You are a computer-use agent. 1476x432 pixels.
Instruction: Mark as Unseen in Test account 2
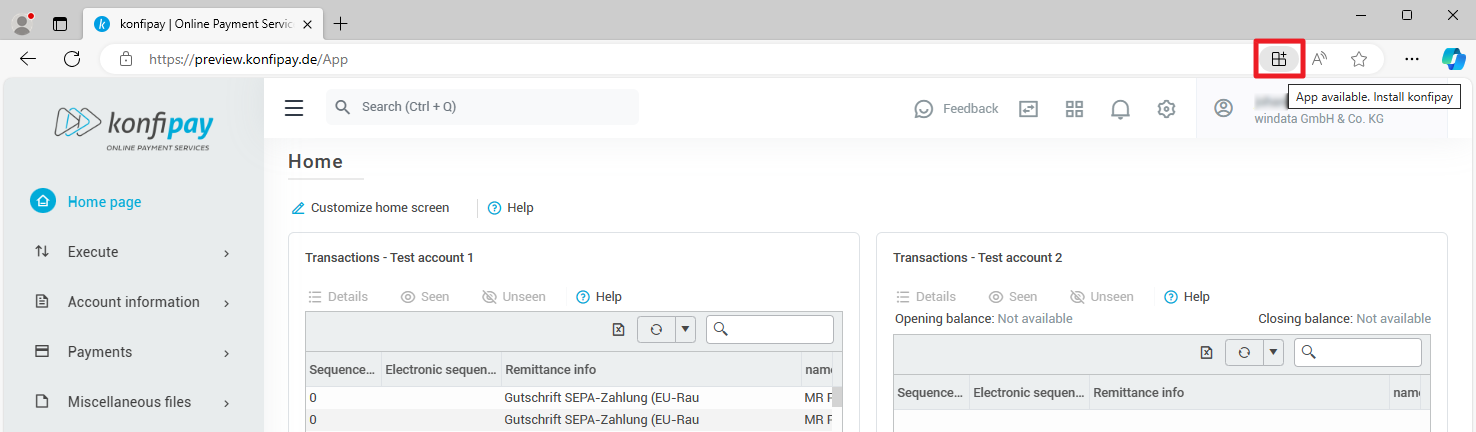(1101, 297)
